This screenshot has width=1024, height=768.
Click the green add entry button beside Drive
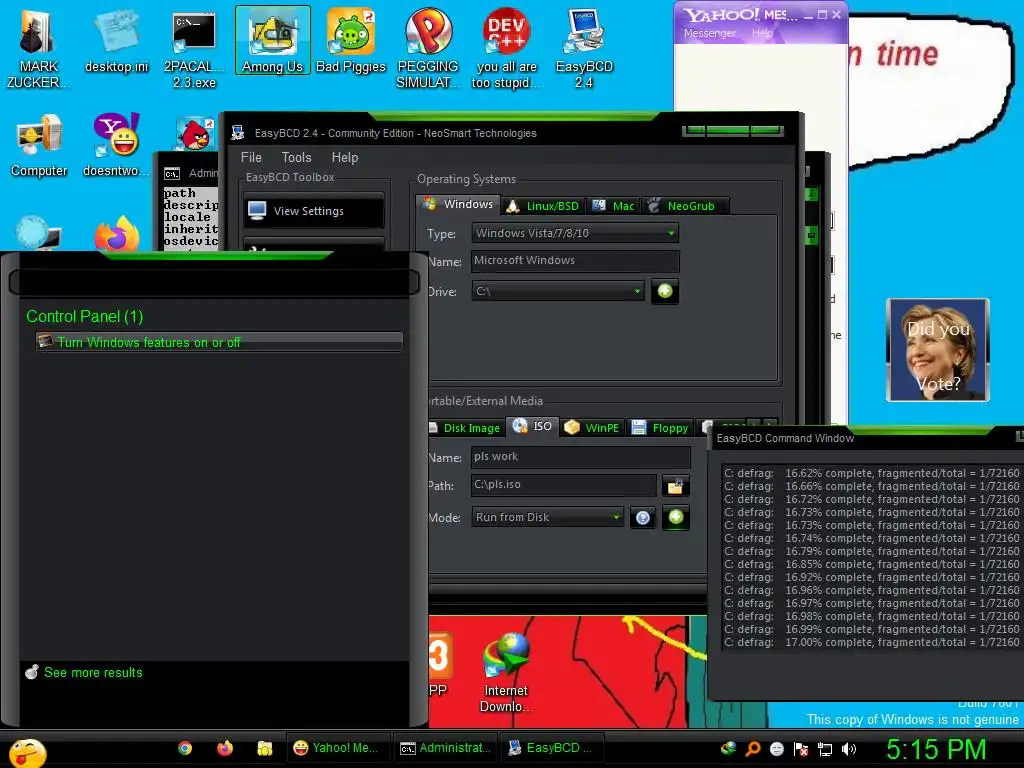point(665,291)
